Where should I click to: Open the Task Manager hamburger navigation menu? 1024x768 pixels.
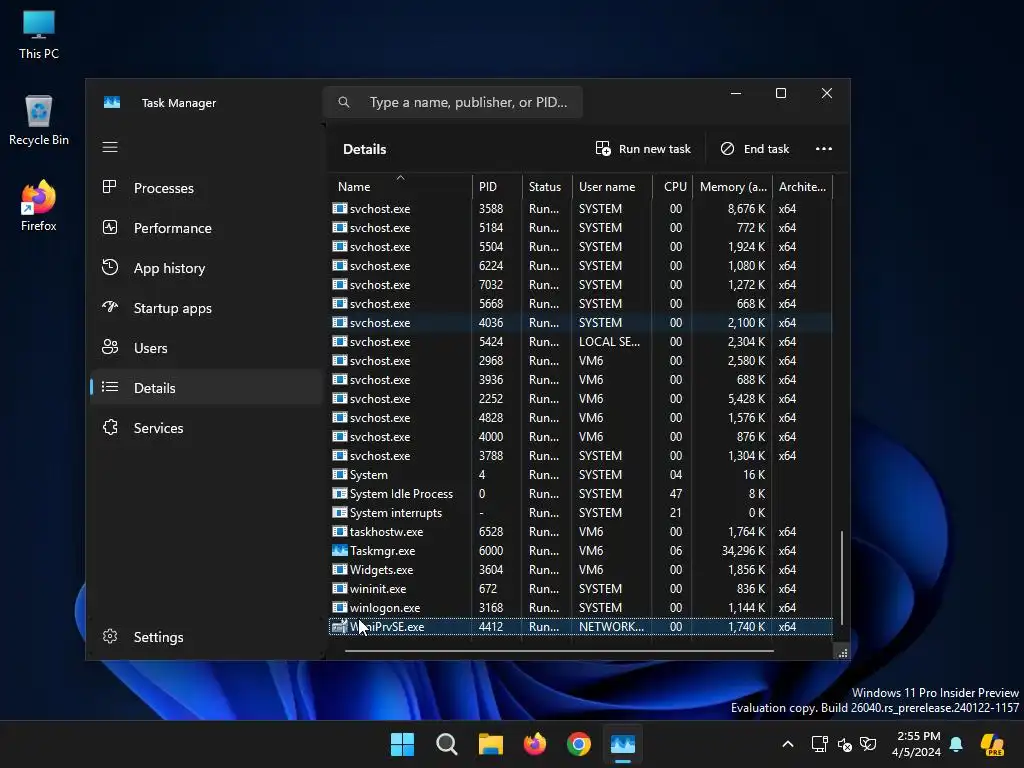tap(110, 147)
